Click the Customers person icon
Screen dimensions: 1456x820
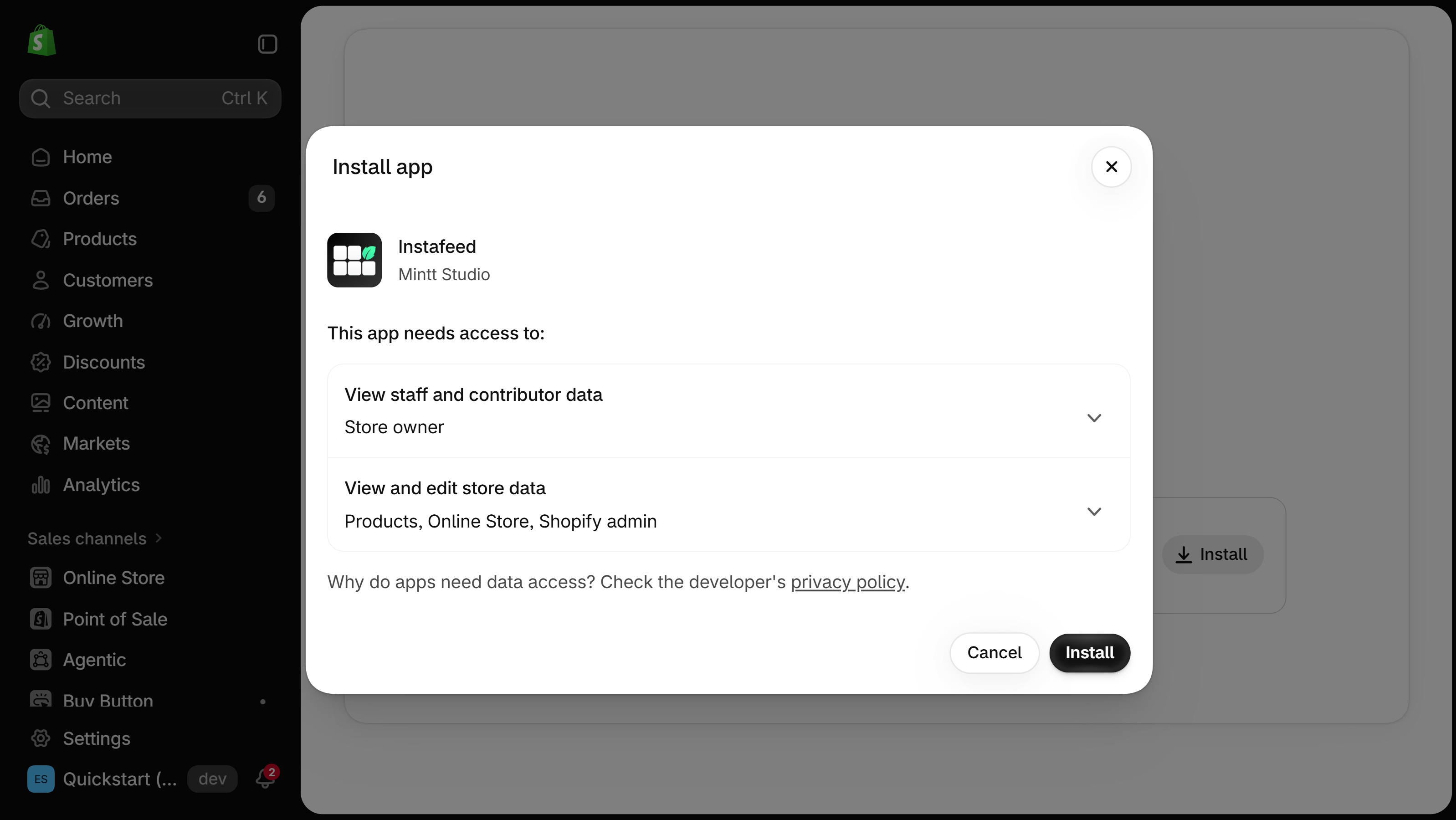tap(41, 280)
